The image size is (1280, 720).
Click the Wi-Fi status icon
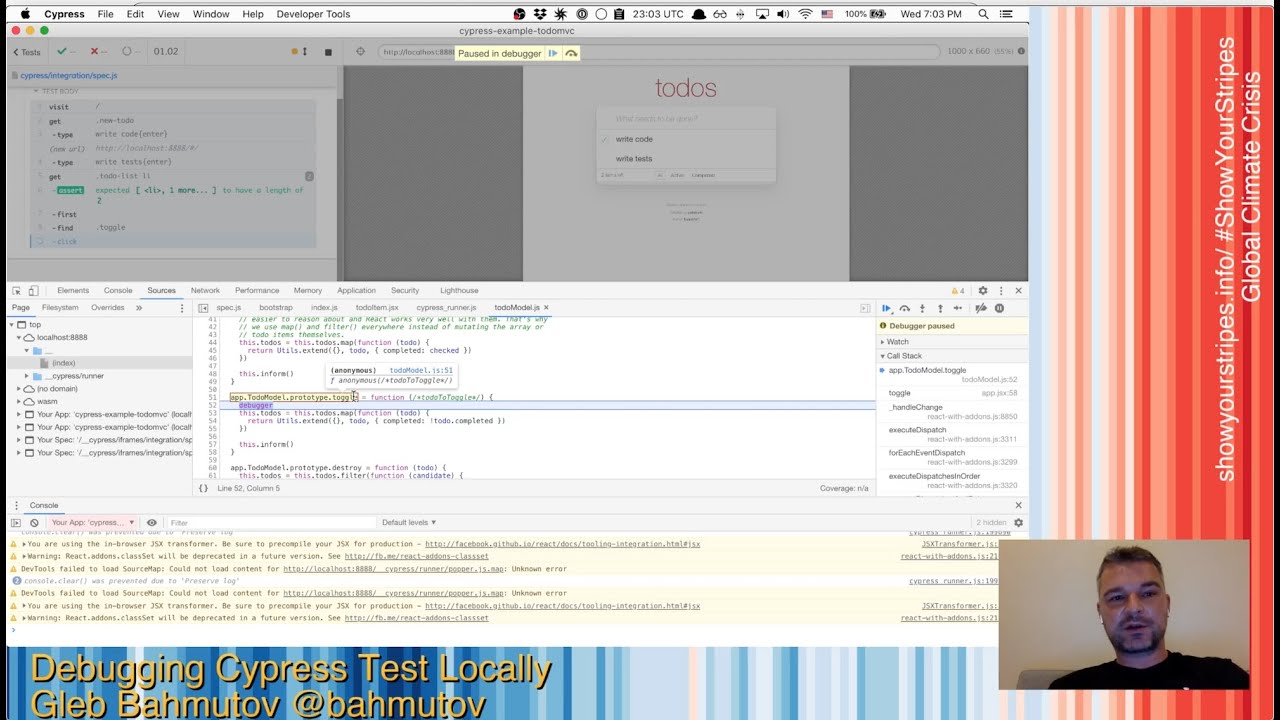pos(806,14)
